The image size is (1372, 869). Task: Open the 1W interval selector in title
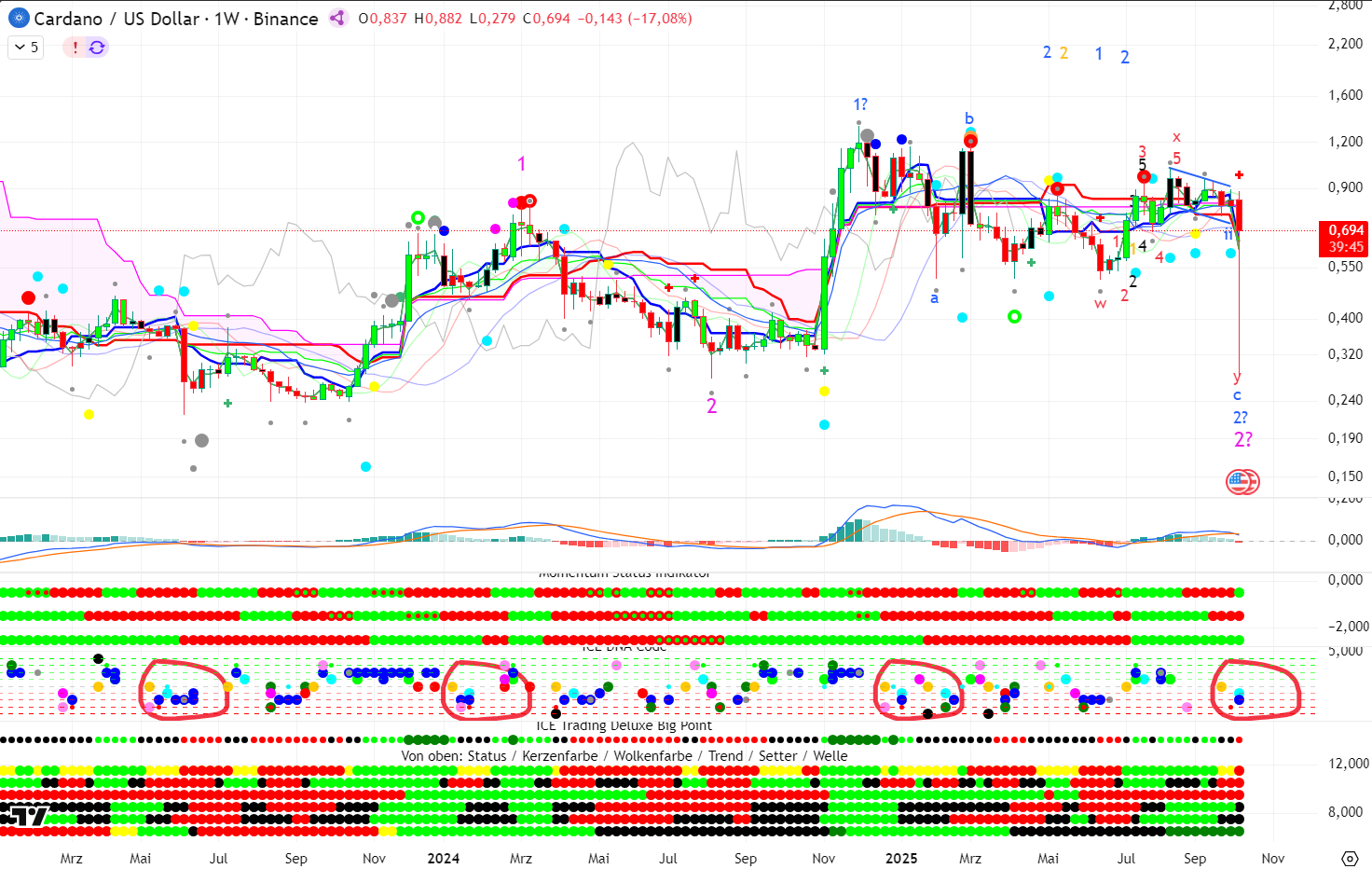point(226,19)
